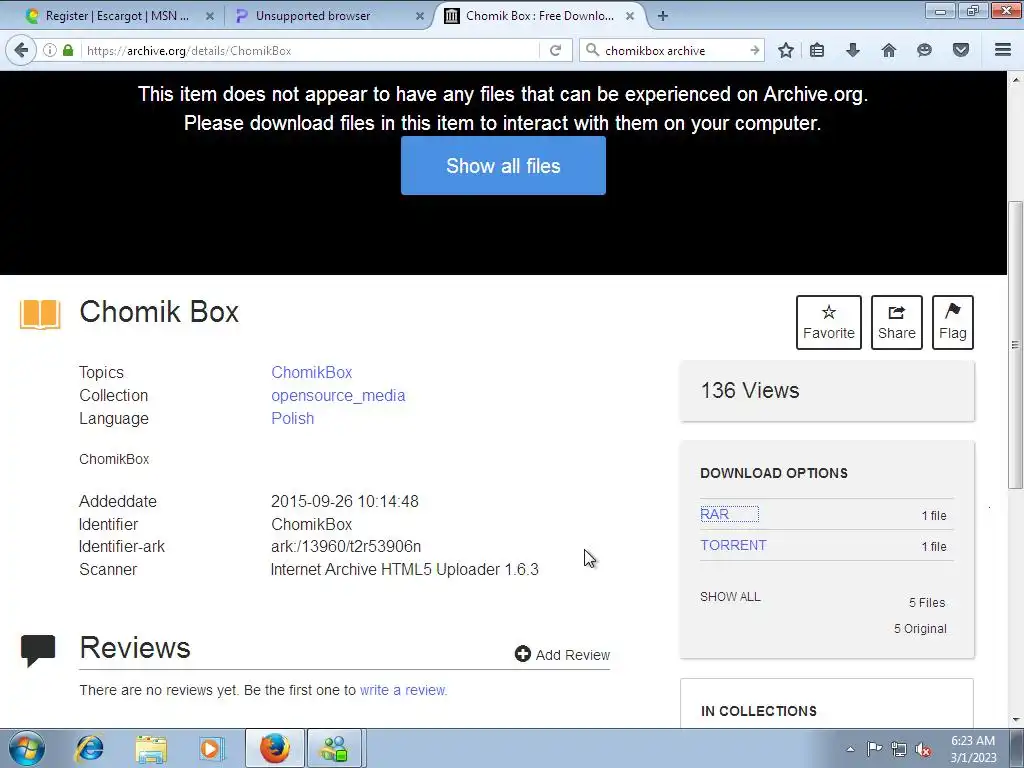Screen dimensions: 1024x768
Task: Show bookmarks list icon in toolbar
Action: point(817,50)
